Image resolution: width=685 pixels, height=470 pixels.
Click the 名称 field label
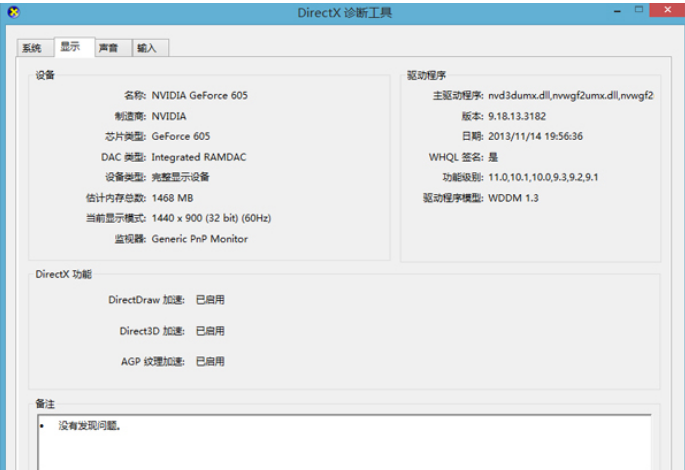pyautogui.click(x=135, y=96)
